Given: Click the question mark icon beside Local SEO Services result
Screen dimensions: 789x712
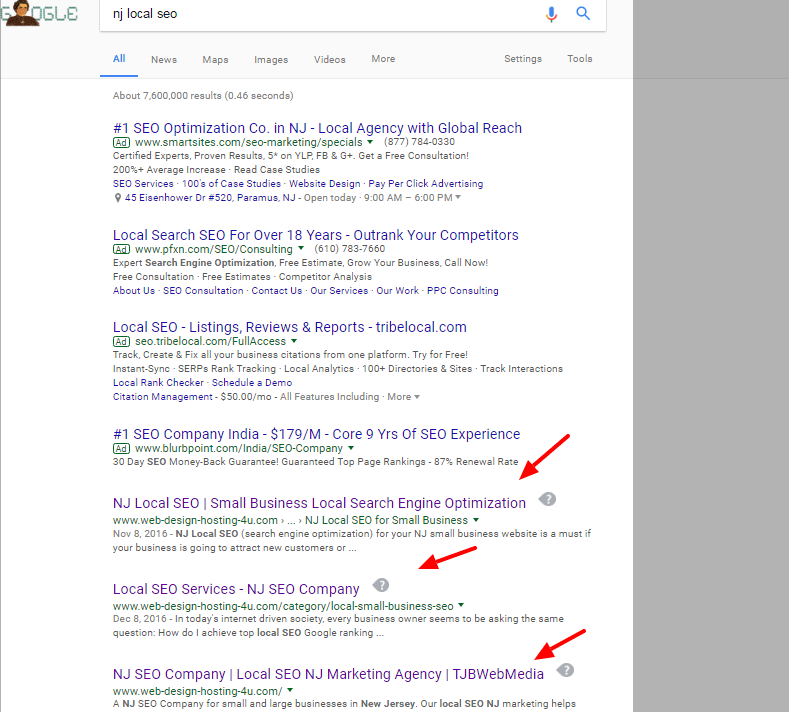Looking at the screenshot, I should (x=381, y=585).
